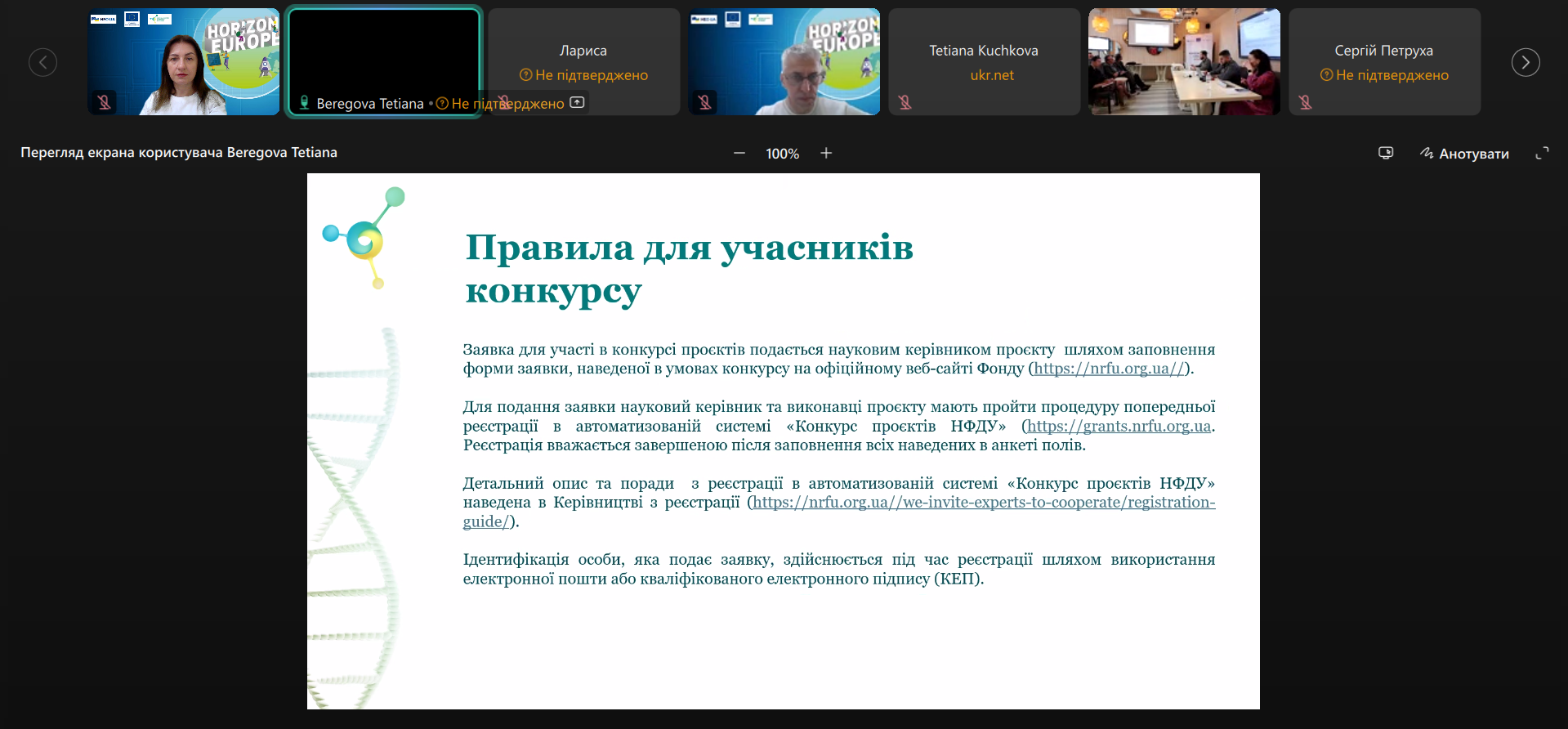Image resolution: width=1568 pixels, height=729 pixels.
Task: Click active microphone icon beside Beregova Tetiana
Action: point(304,103)
